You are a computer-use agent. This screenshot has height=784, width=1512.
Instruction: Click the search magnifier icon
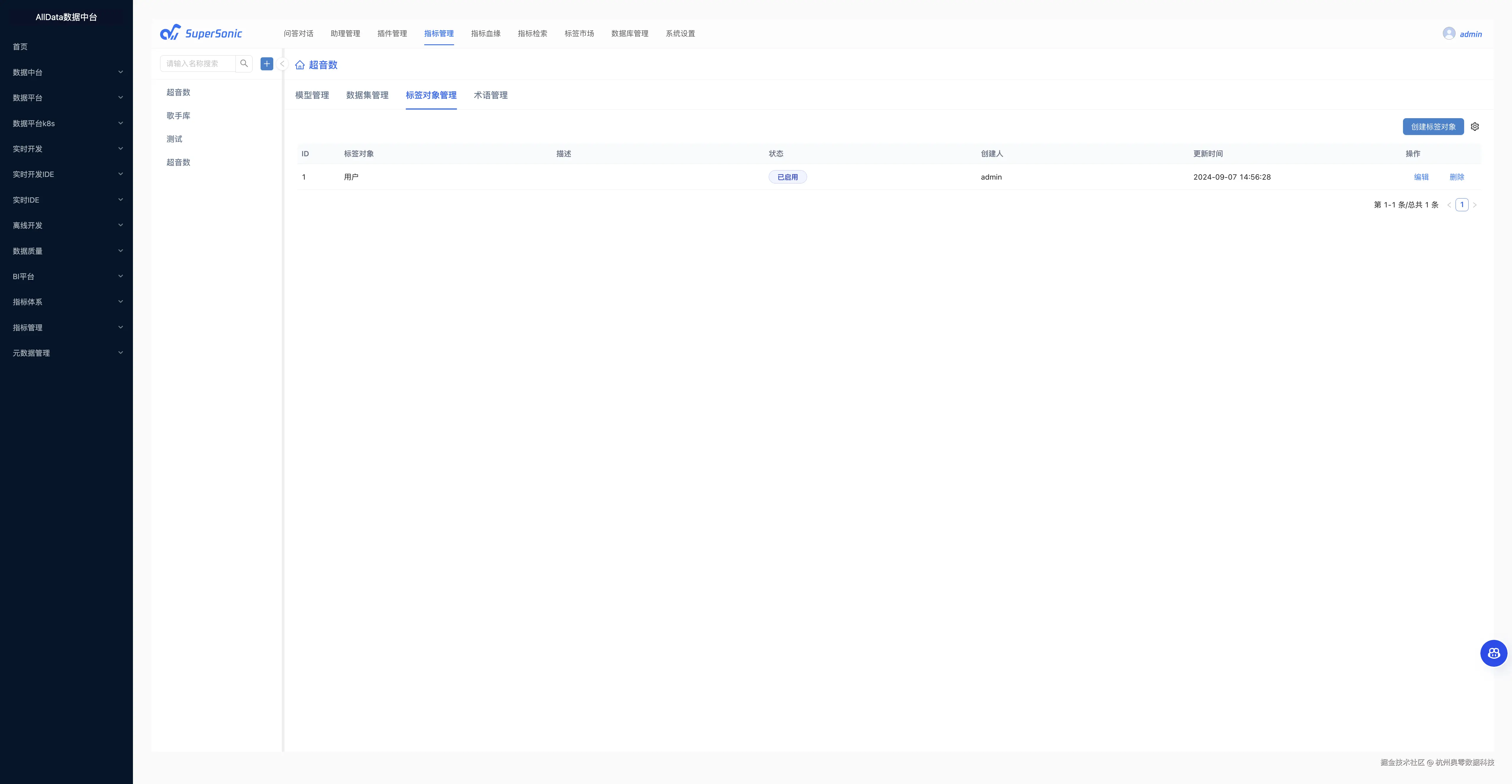click(244, 64)
